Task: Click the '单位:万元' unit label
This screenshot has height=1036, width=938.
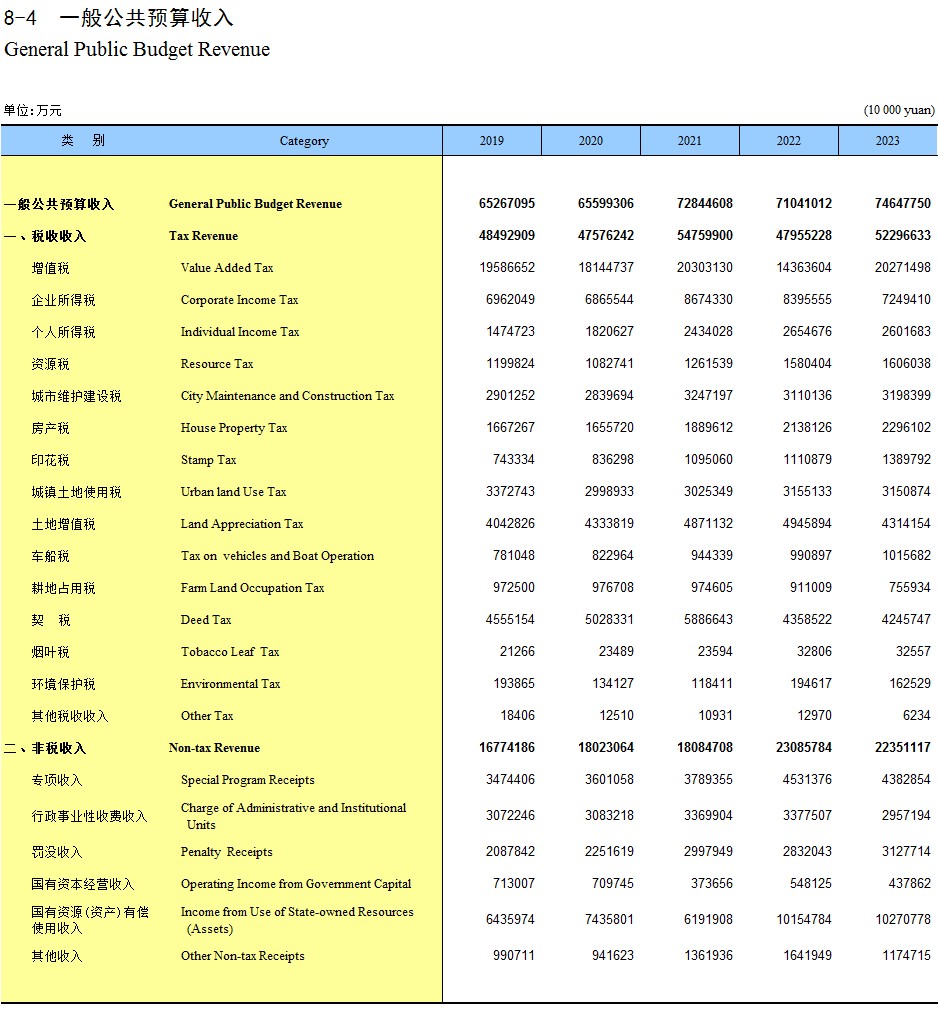Action: (32, 110)
